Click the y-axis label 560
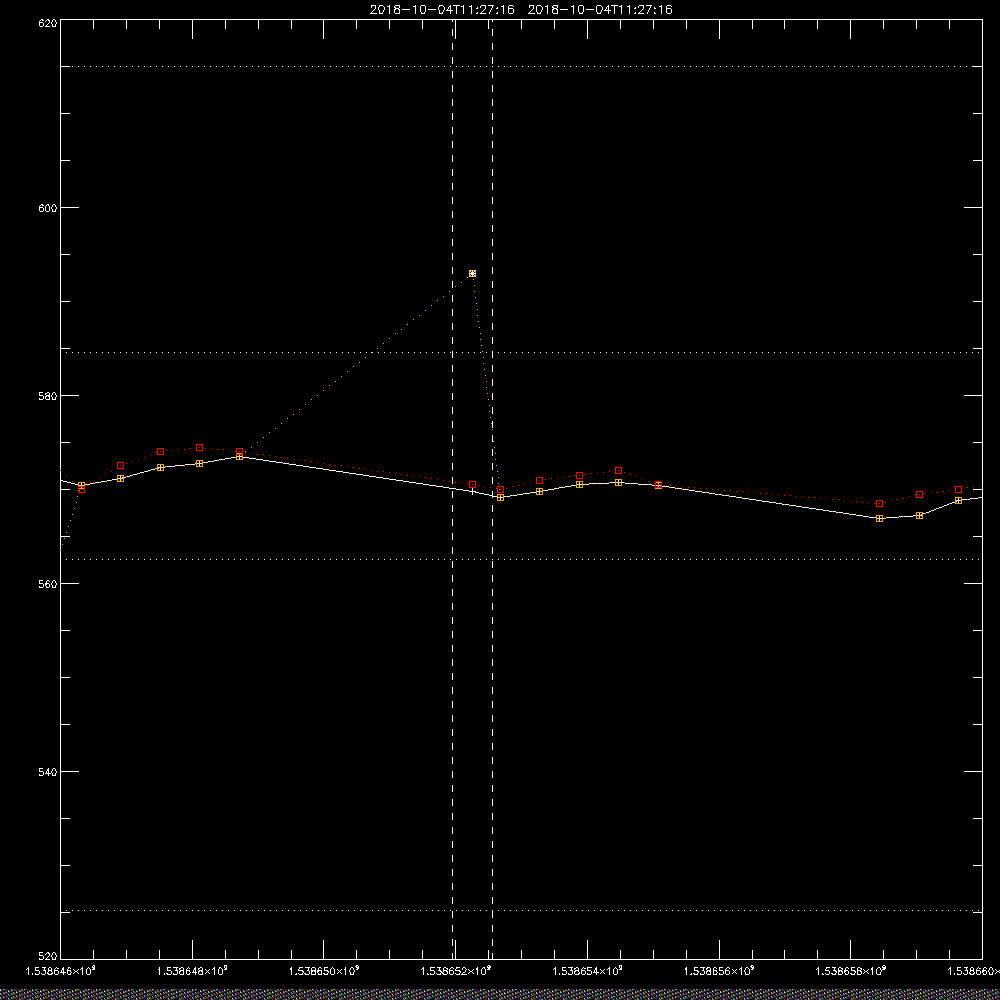 click(x=48, y=584)
